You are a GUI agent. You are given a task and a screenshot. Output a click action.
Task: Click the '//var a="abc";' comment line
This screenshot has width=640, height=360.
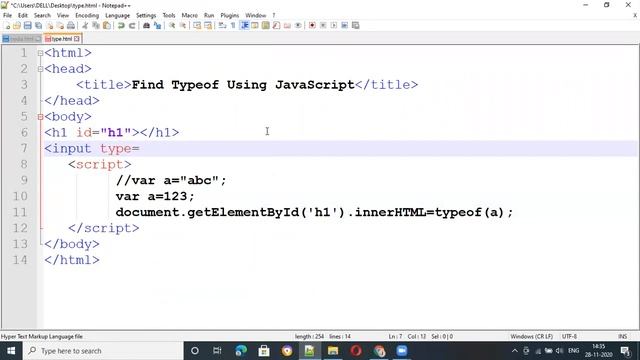coord(171,180)
